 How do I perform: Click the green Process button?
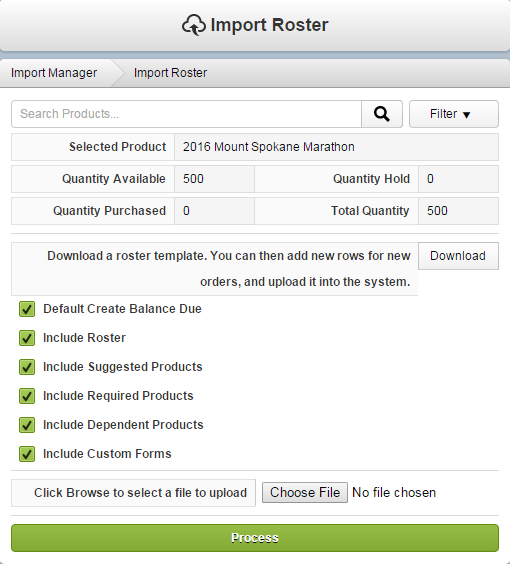(255, 538)
